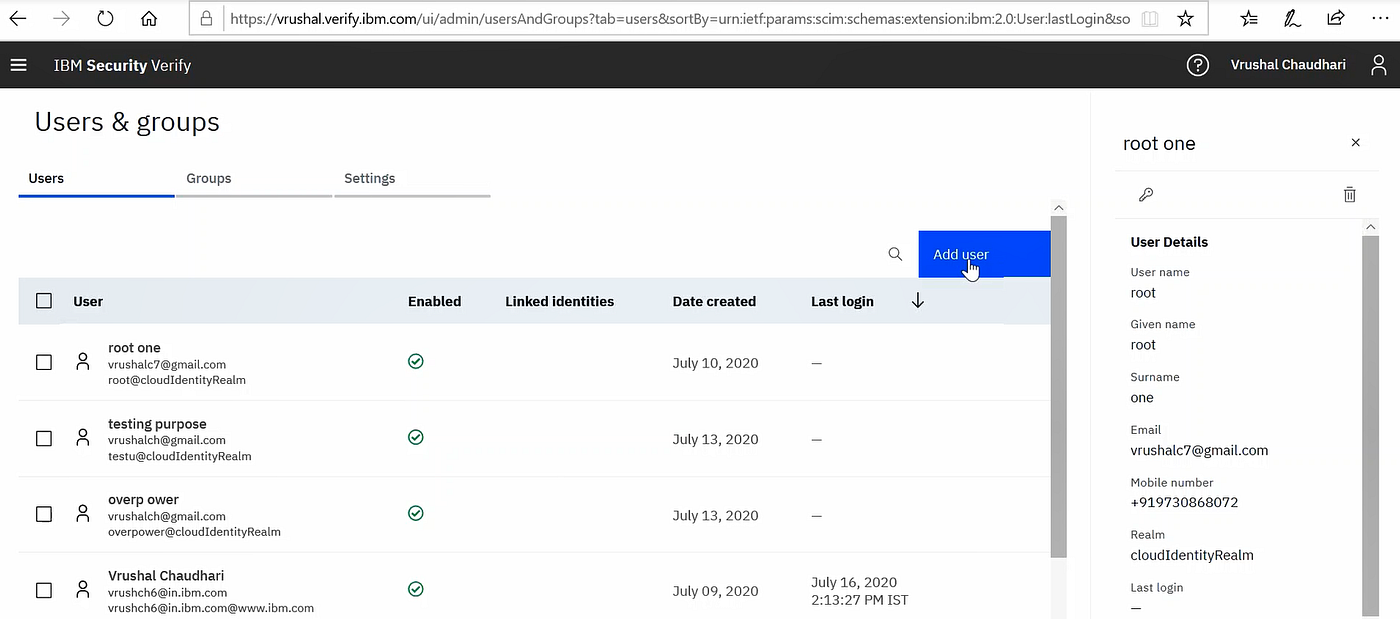1400x619 pixels.
Task: Switch to the Groups tab
Action: click(x=208, y=178)
